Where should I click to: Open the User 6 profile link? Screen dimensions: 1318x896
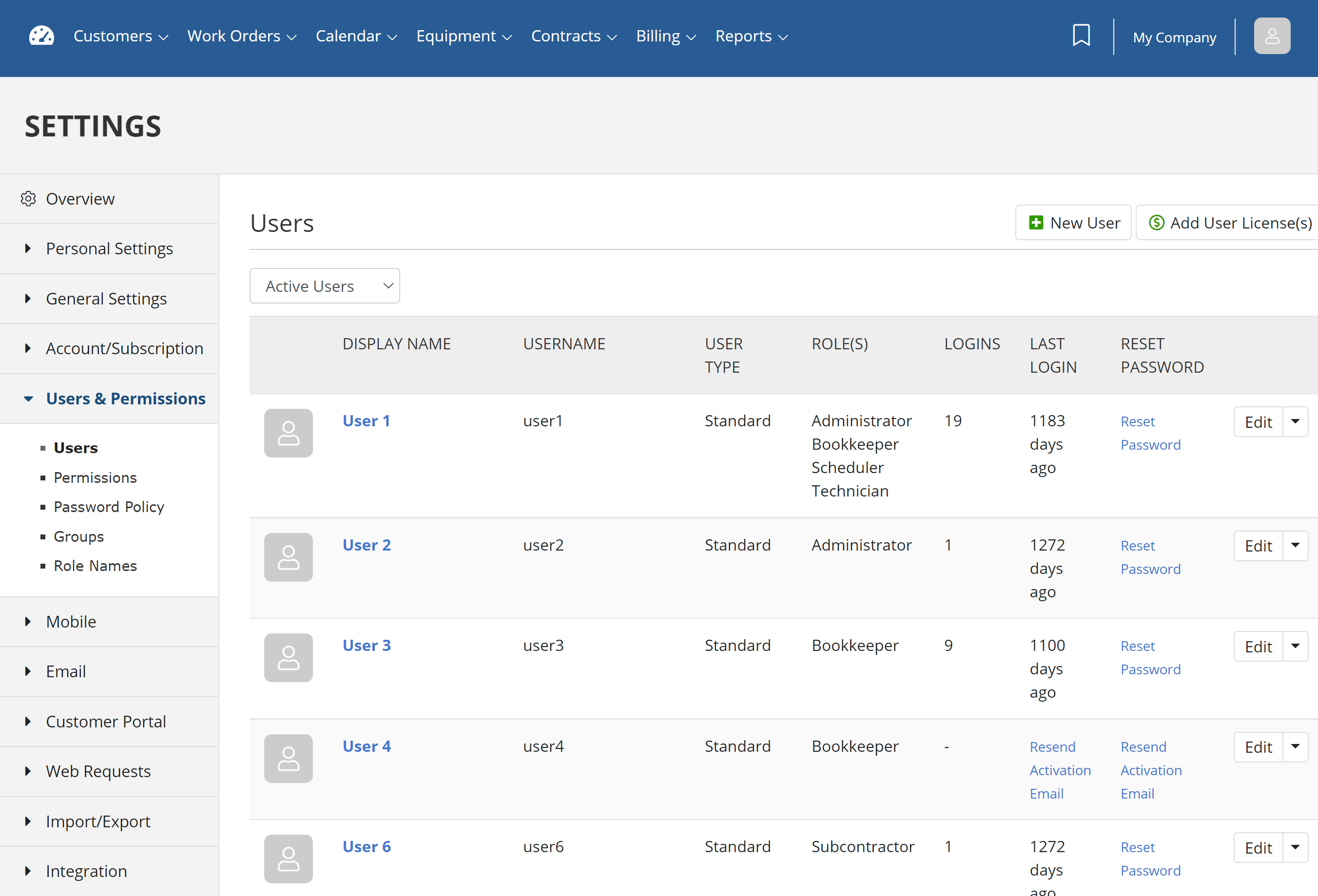tap(367, 847)
